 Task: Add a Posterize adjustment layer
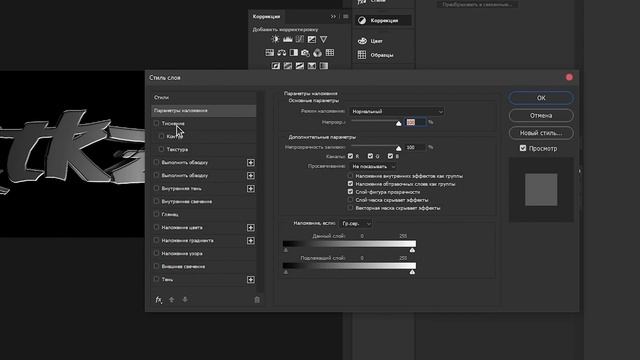(x=288, y=66)
